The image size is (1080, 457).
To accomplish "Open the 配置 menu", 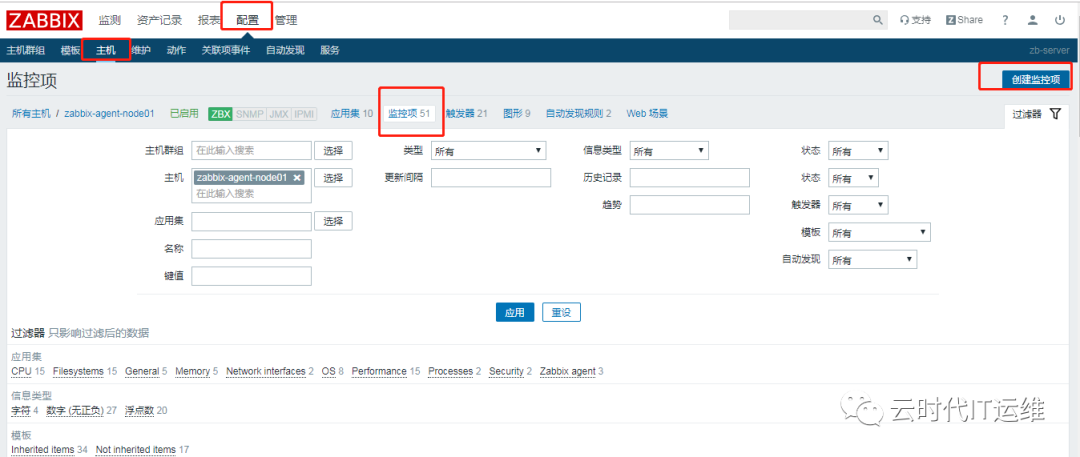I will 247,20.
